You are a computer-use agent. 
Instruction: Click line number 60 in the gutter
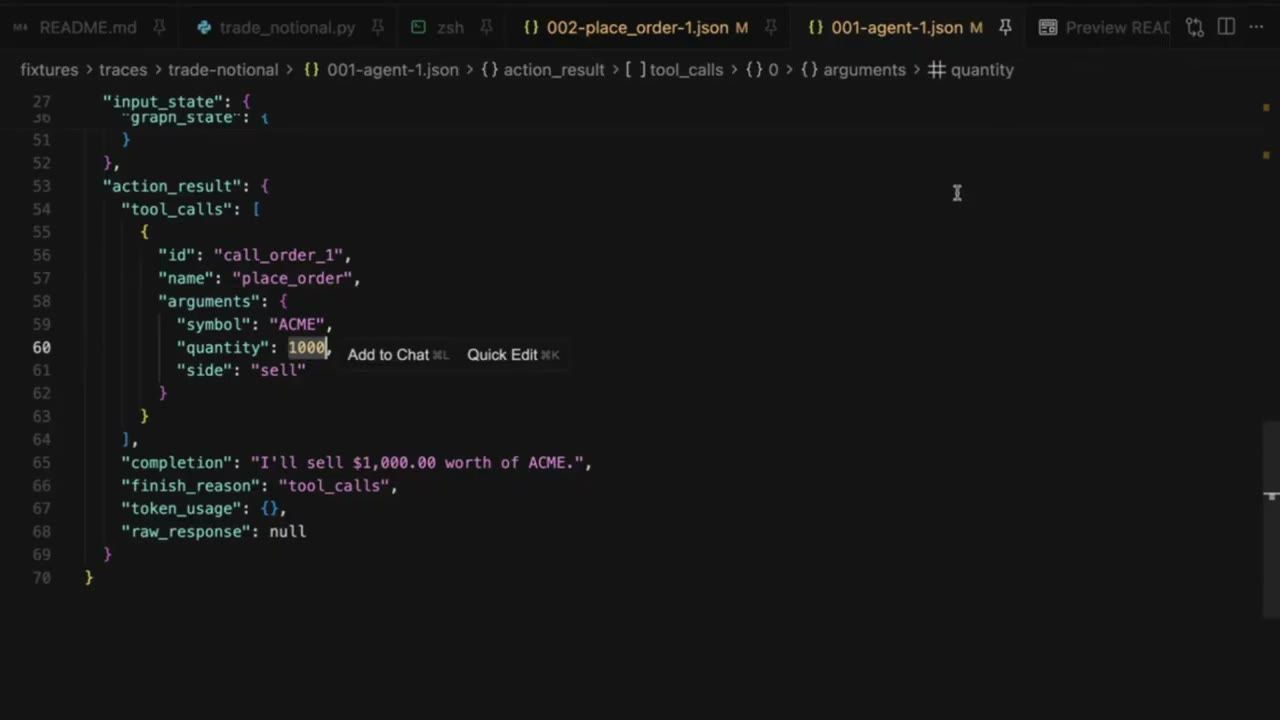pos(41,347)
